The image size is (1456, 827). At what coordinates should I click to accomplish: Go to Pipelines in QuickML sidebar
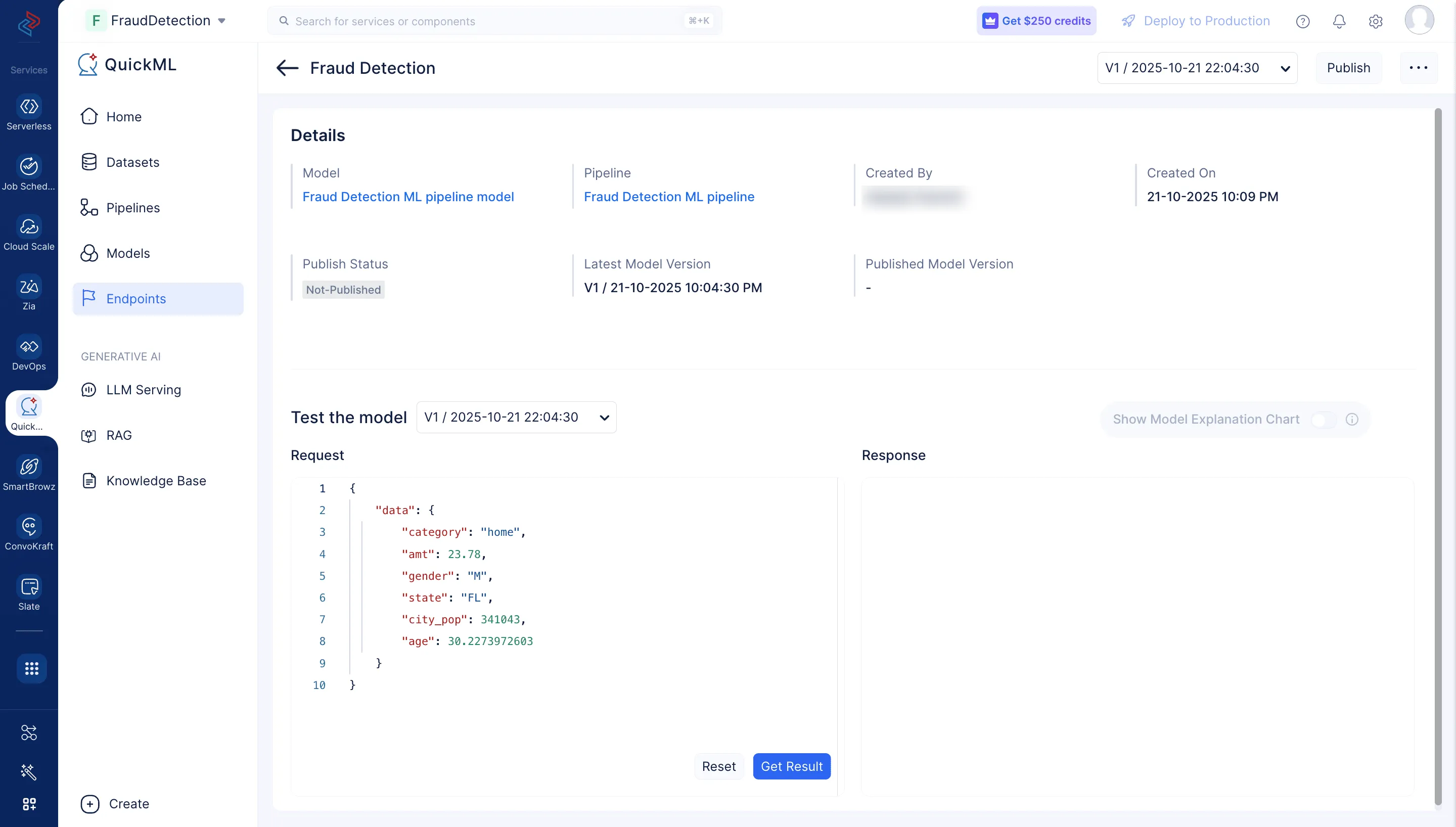pyautogui.click(x=133, y=208)
